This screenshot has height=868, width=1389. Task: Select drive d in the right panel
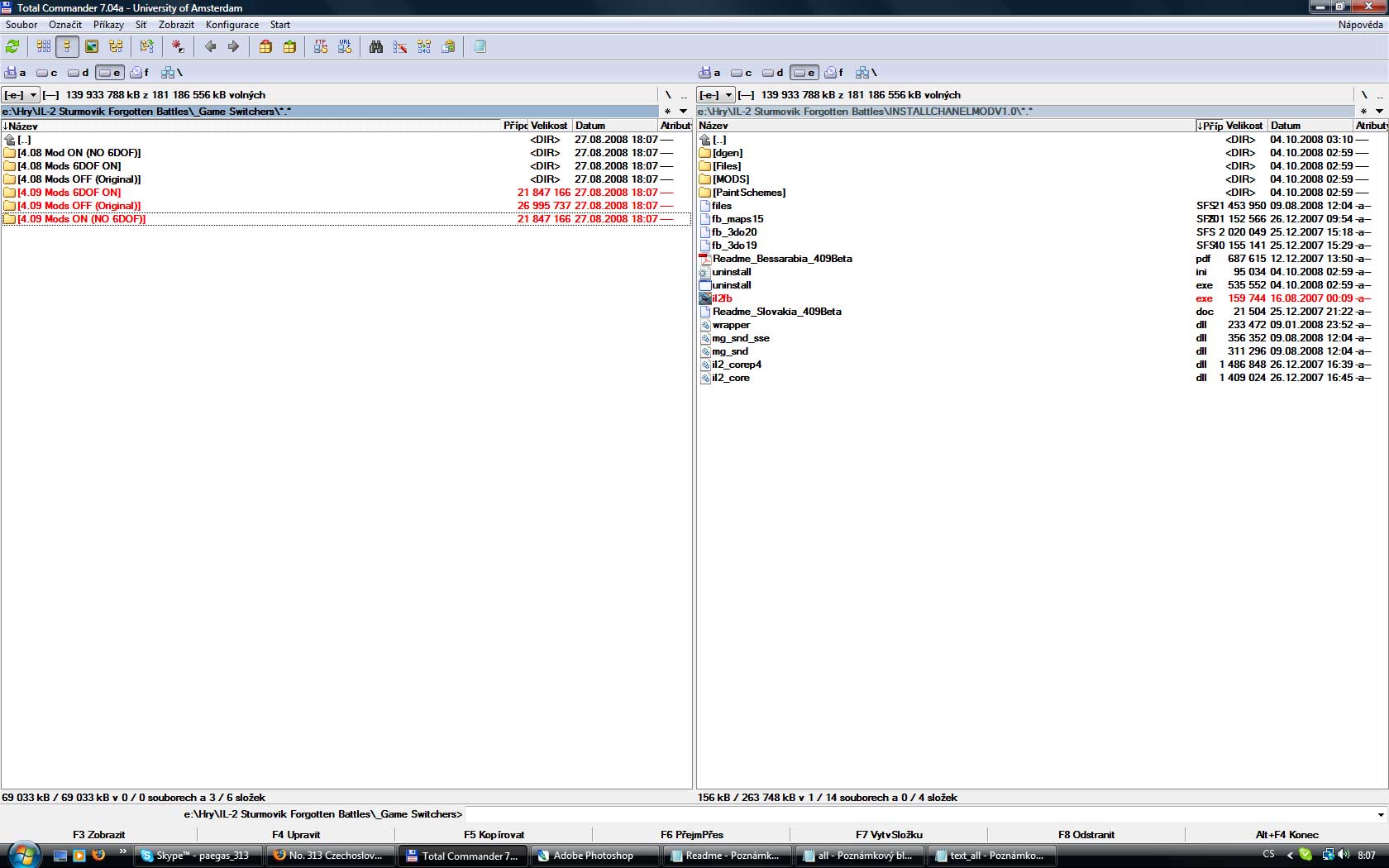click(773, 73)
